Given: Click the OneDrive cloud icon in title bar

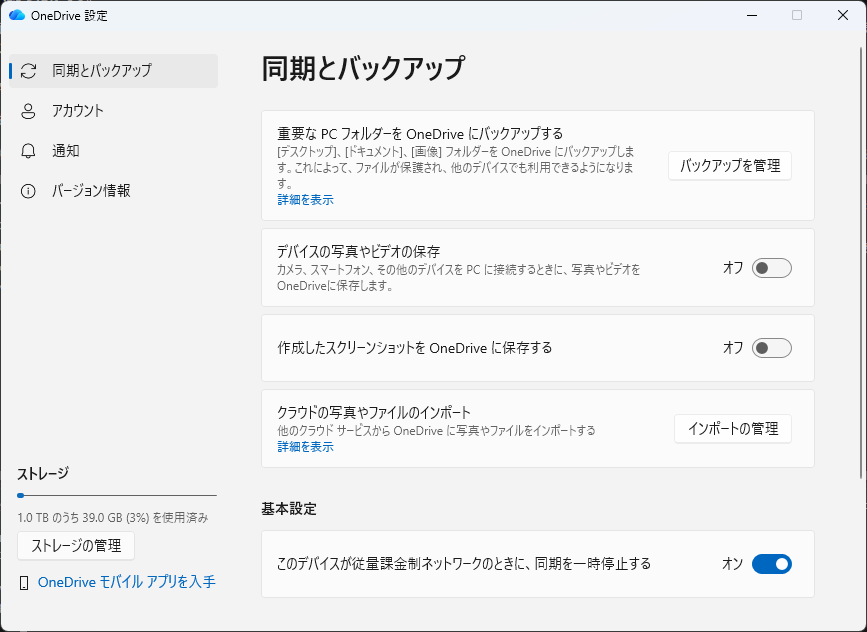Looking at the screenshot, I should pyautogui.click(x=17, y=15).
